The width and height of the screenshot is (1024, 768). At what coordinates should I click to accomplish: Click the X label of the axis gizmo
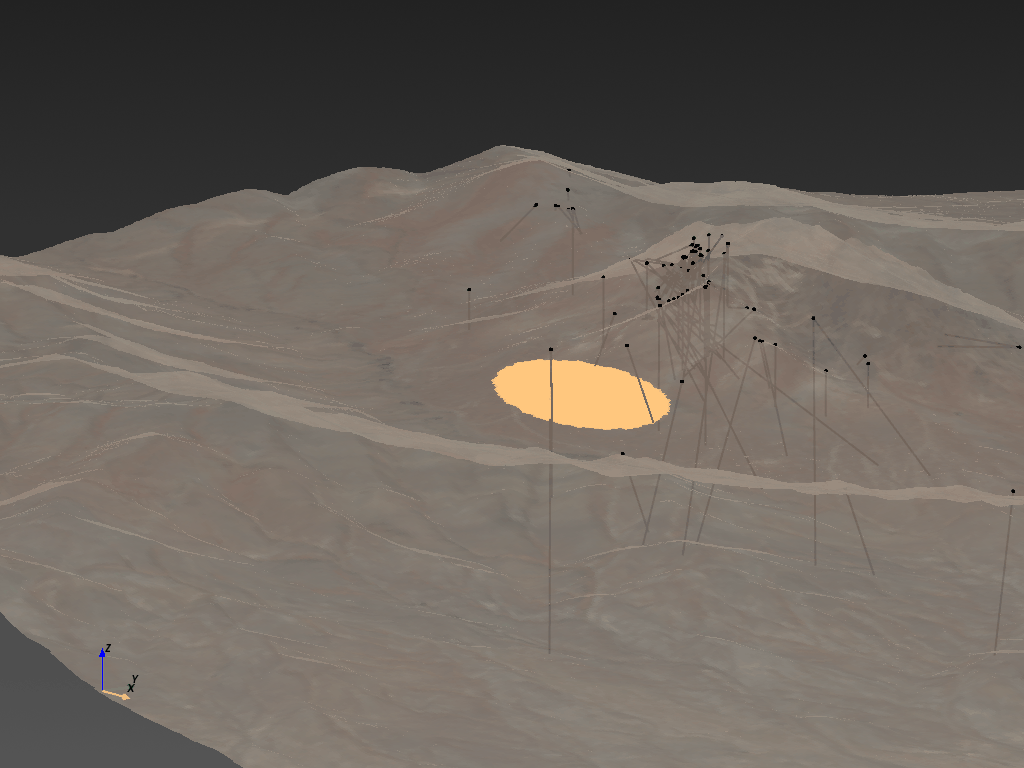tap(130, 688)
